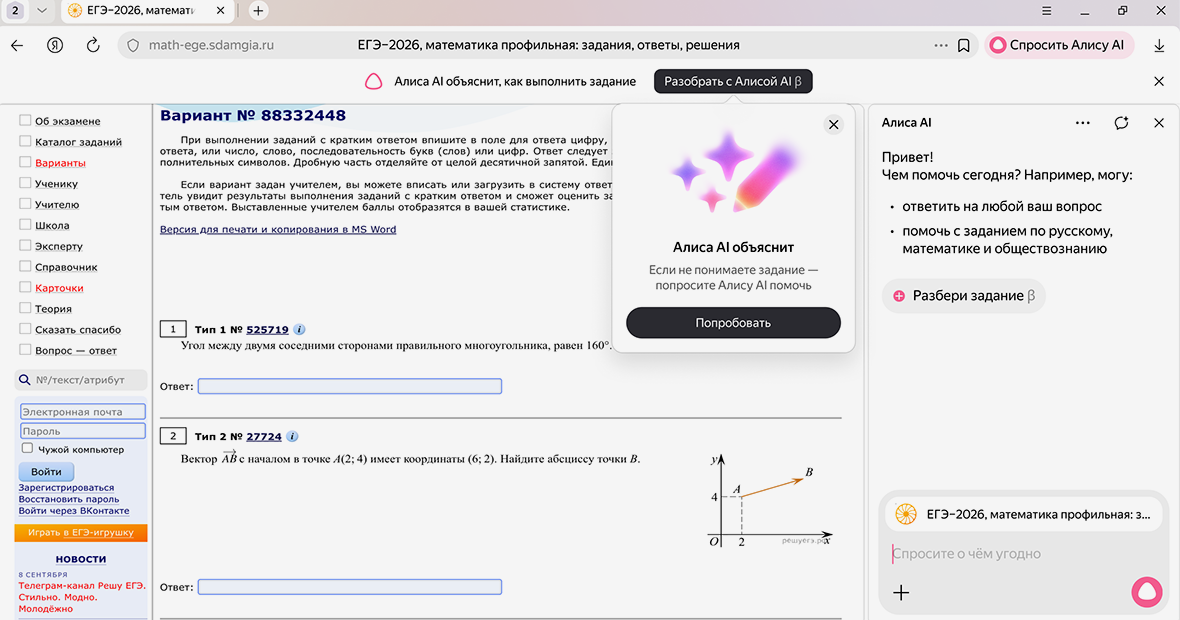The height and width of the screenshot is (620, 1180).
Task: Check the "Каталог заданий" sidebar box
Action: (26, 141)
